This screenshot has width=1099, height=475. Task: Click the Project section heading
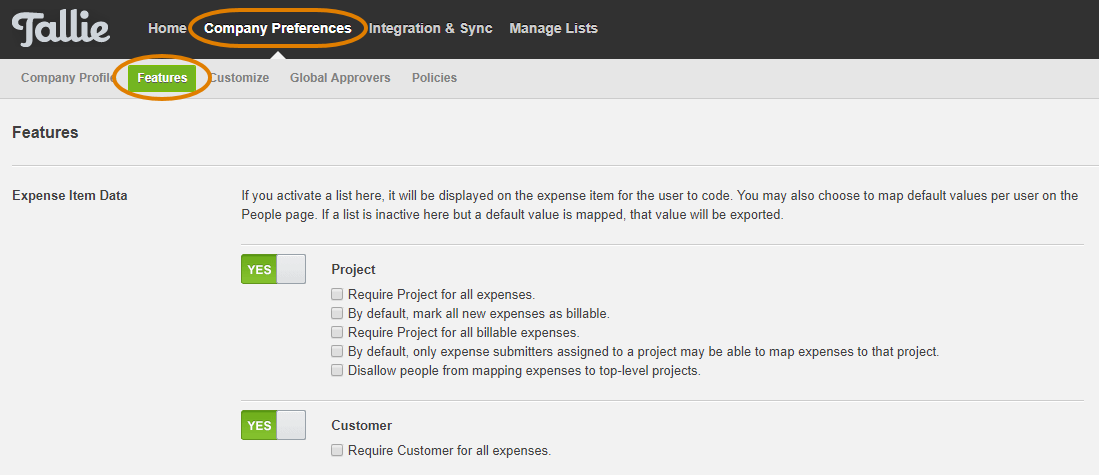point(353,269)
